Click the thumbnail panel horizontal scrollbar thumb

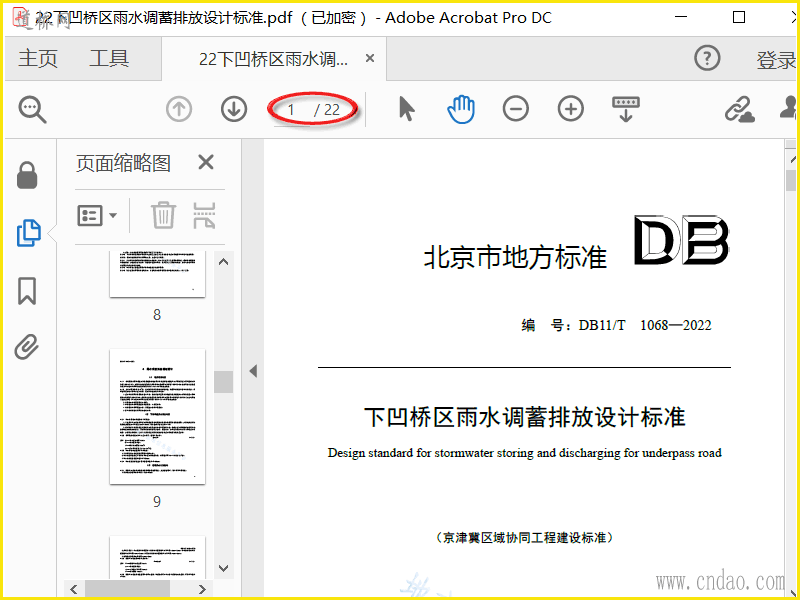[x=127, y=589]
